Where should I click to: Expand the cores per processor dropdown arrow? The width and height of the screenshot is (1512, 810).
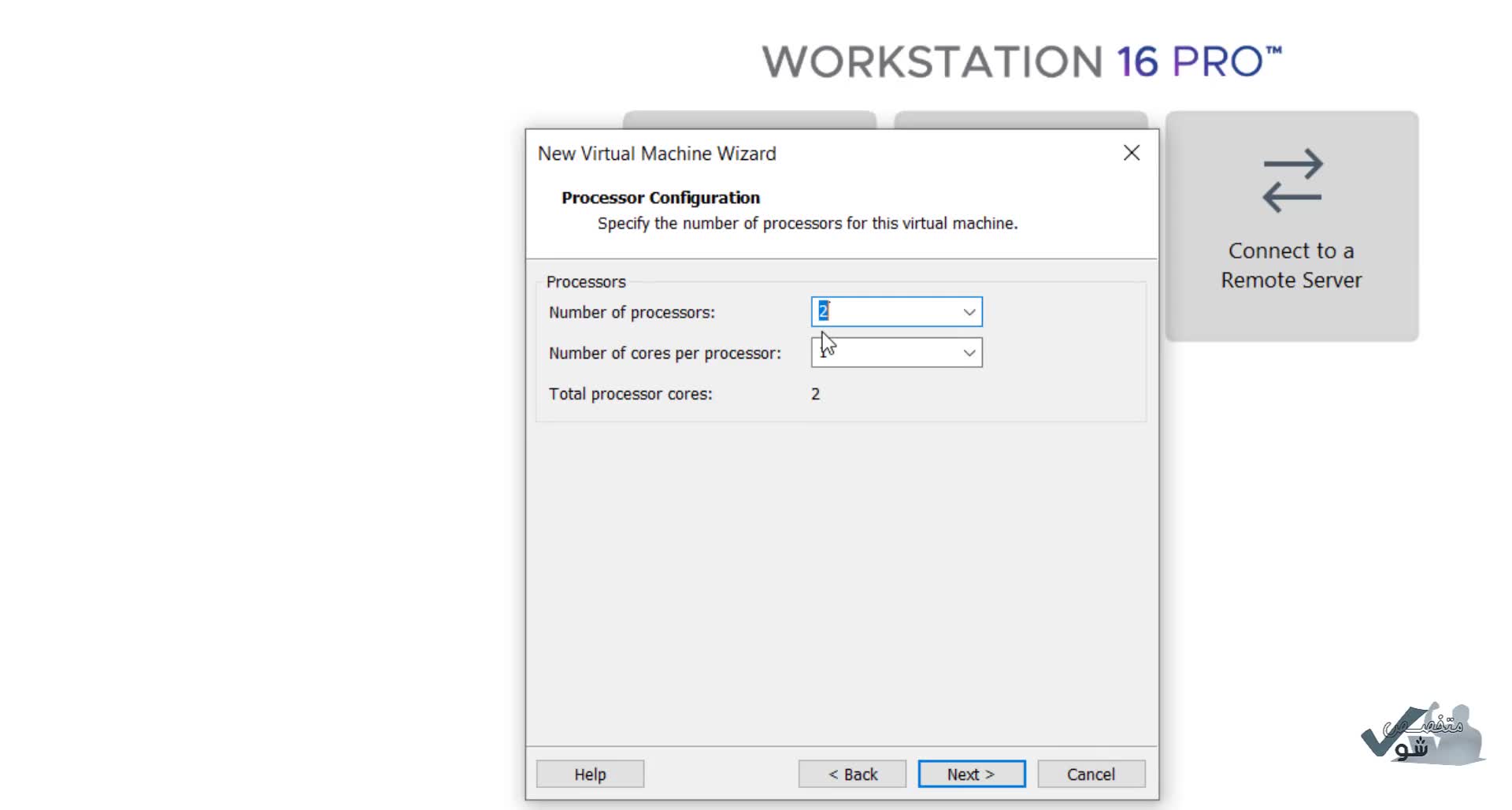969,353
